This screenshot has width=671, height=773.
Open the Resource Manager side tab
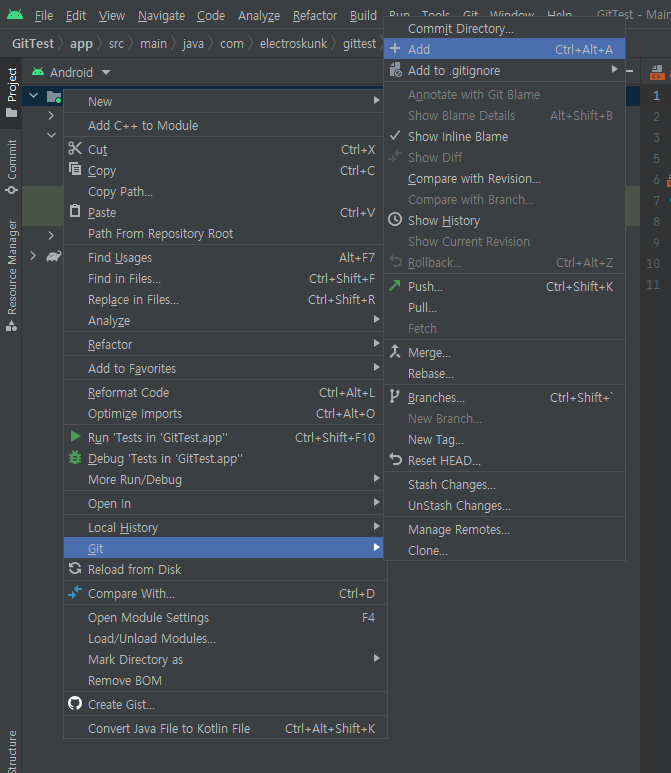[12, 275]
